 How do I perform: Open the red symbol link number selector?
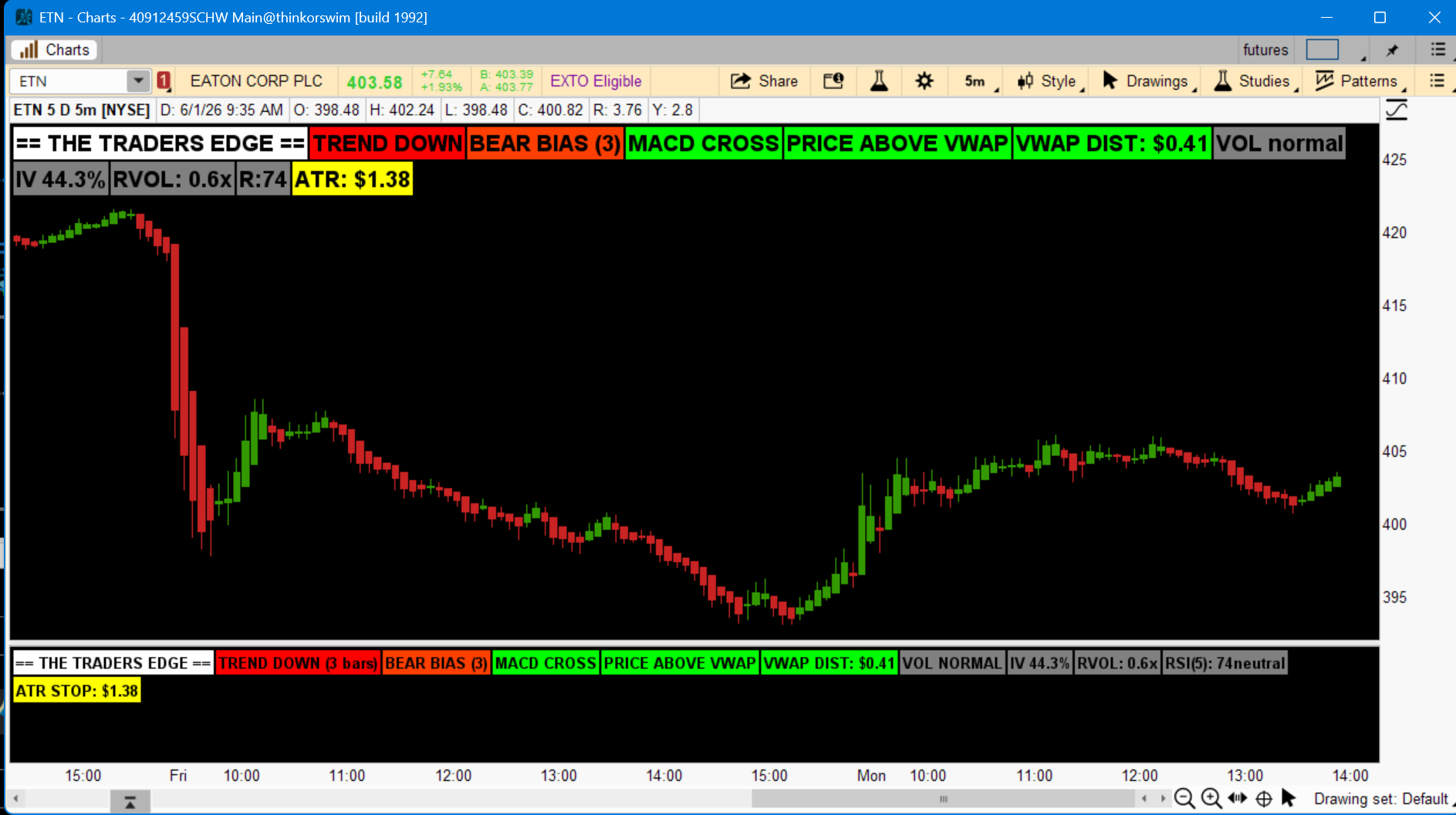pyautogui.click(x=164, y=81)
